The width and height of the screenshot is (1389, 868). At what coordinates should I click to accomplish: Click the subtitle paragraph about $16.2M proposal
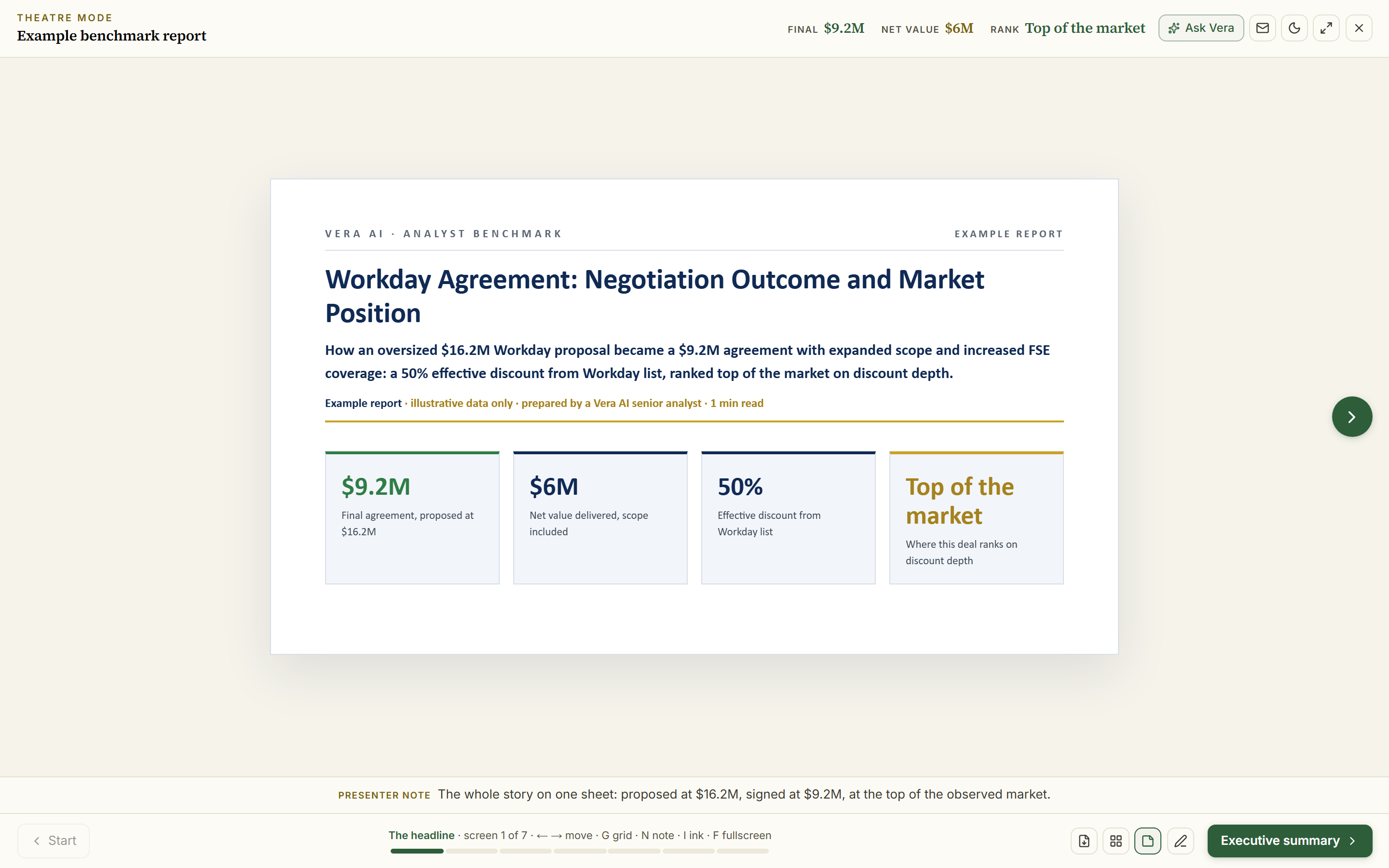pos(688,362)
